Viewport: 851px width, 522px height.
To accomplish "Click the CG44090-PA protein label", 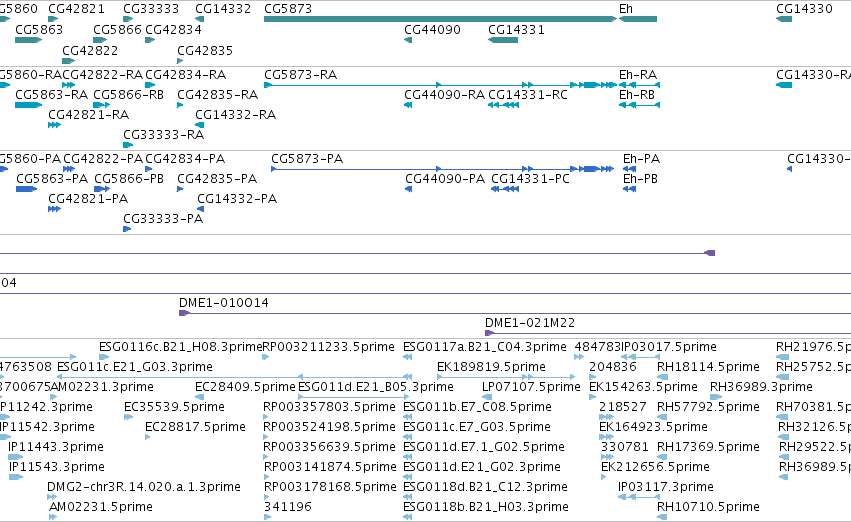I will 445,179.
